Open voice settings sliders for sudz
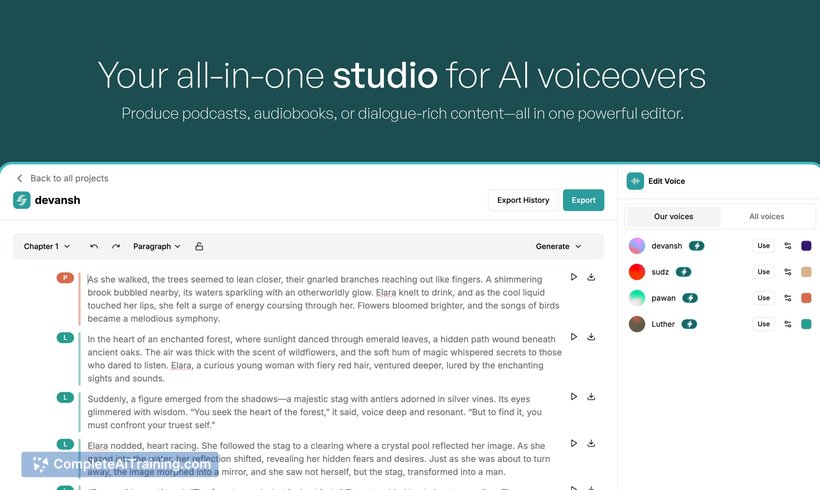Viewport: 820px width, 490px height. pyautogui.click(x=788, y=272)
